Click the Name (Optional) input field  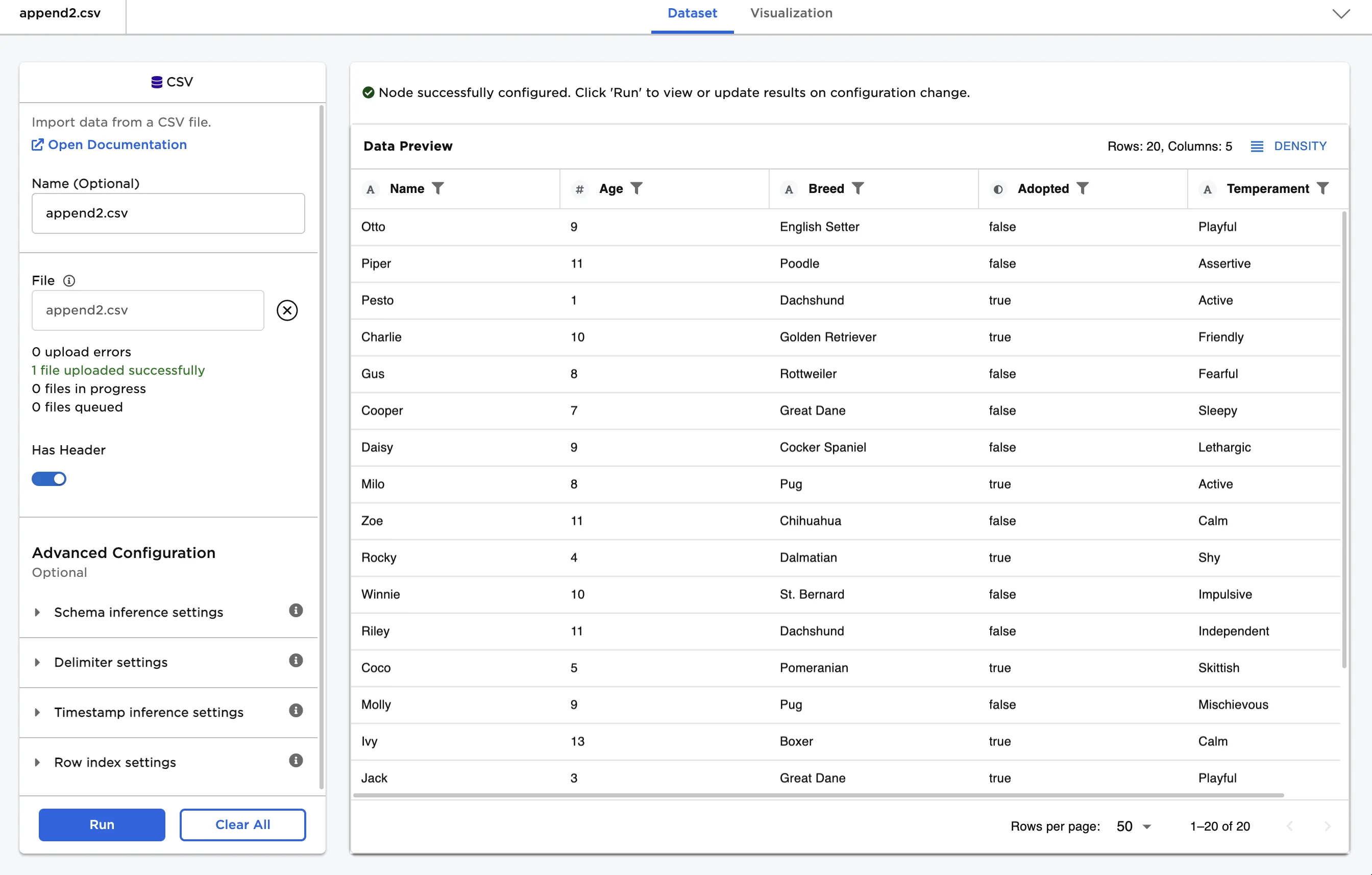click(168, 213)
